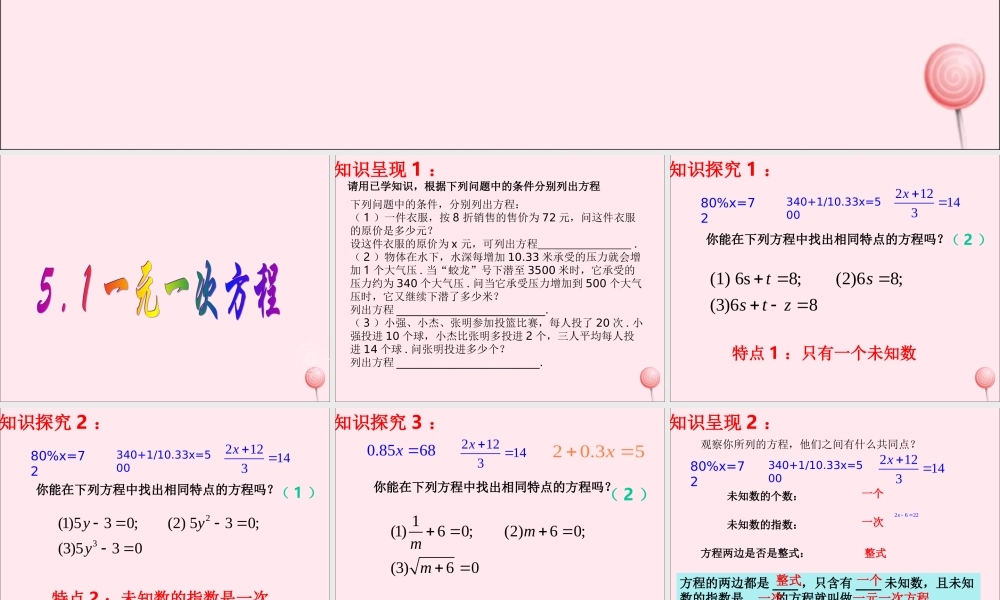1000x600 pixels.
Task: Open the '知识探究 2' slide thumbnail
Action: click(x=165, y=504)
